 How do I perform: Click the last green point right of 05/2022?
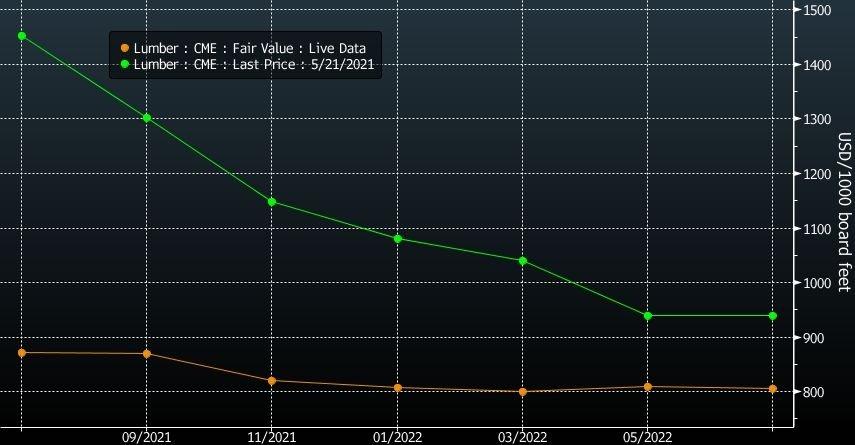773,316
